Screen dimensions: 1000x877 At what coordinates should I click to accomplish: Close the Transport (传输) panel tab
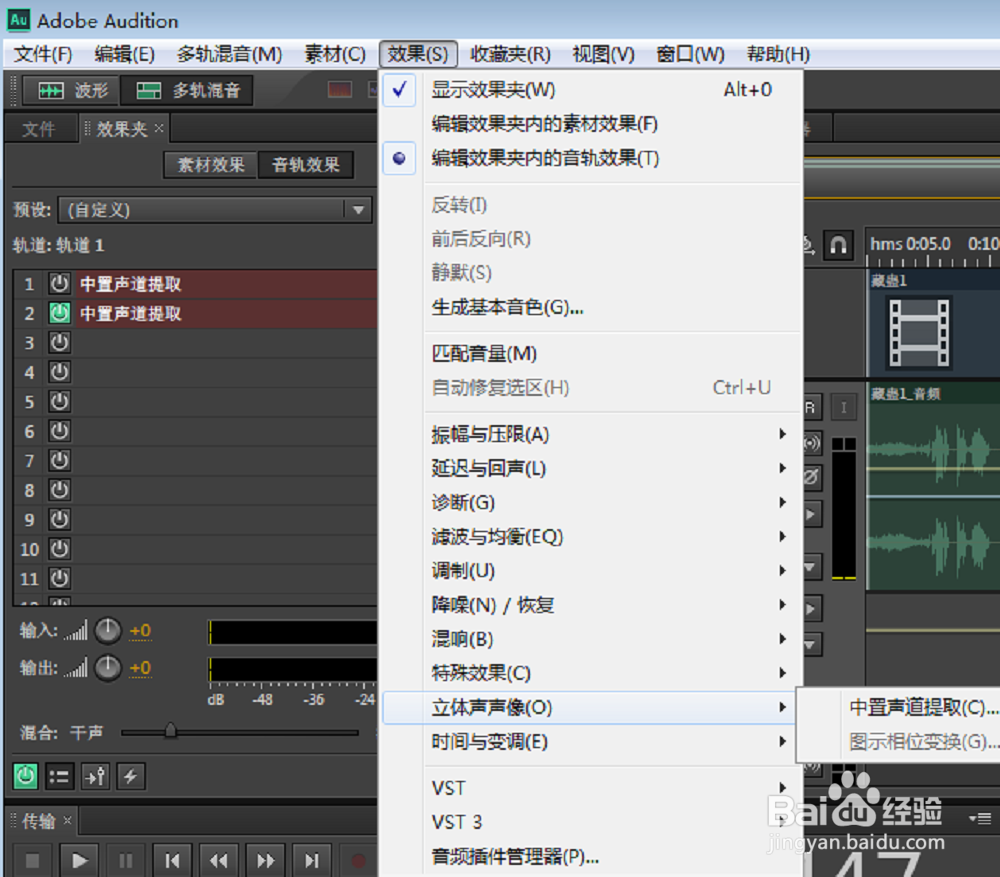[67, 820]
